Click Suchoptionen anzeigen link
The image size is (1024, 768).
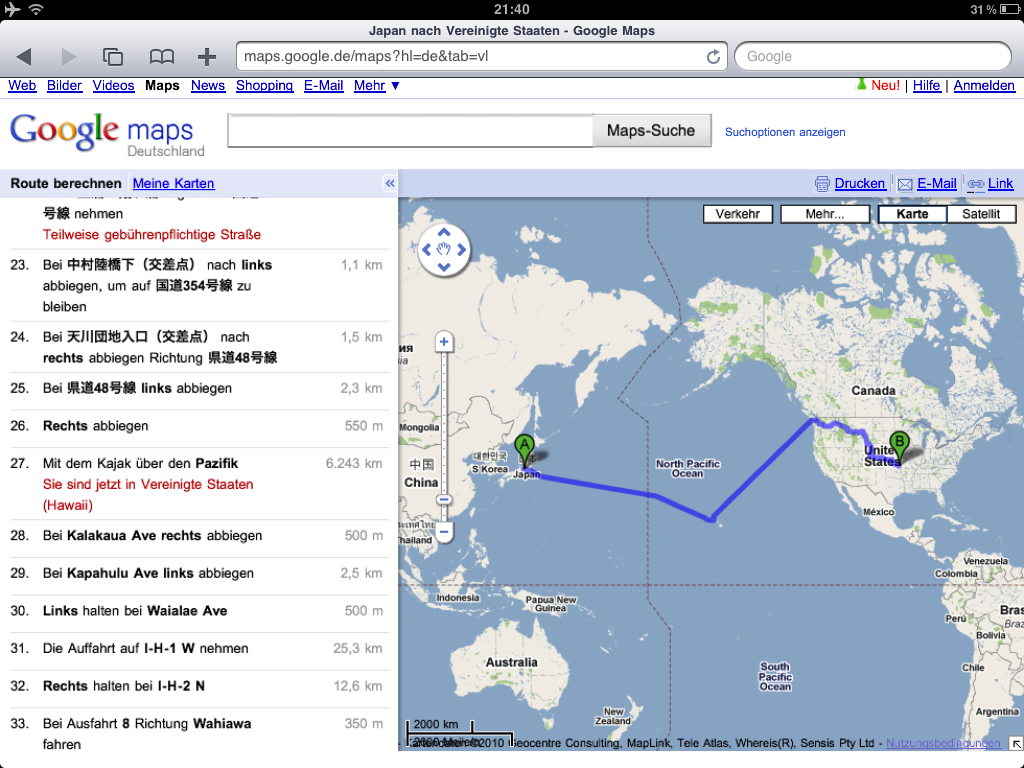[x=785, y=132]
